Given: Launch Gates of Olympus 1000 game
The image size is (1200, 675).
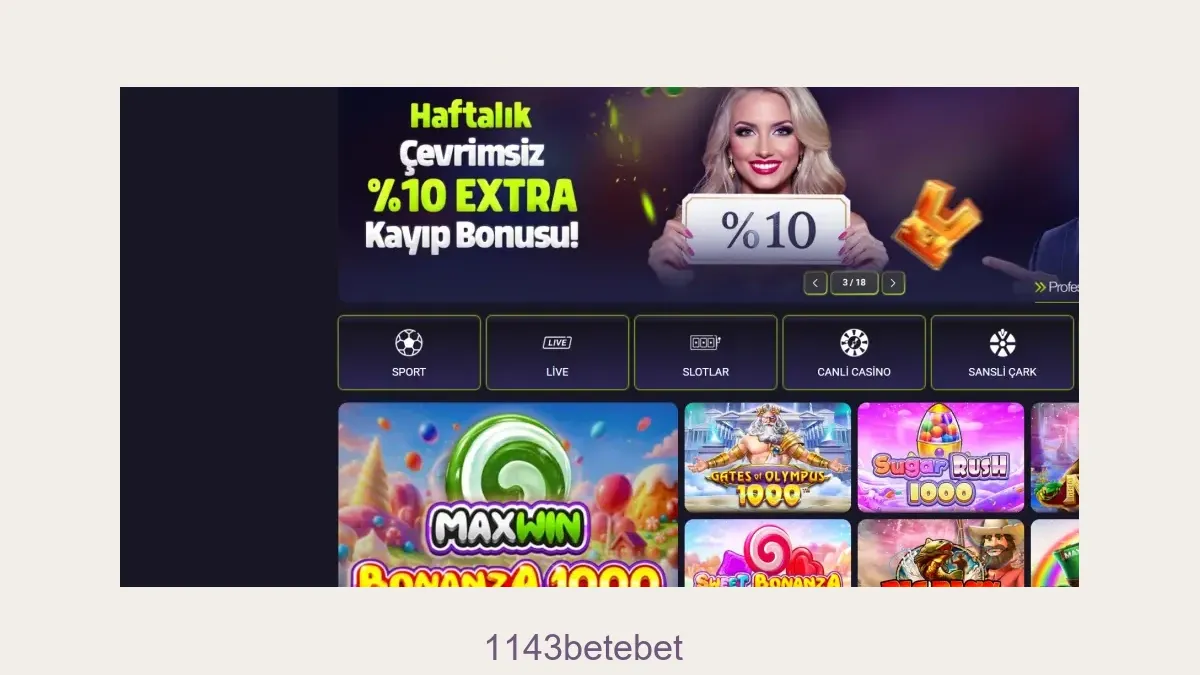Looking at the screenshot, I should click(x=768, y=457).
